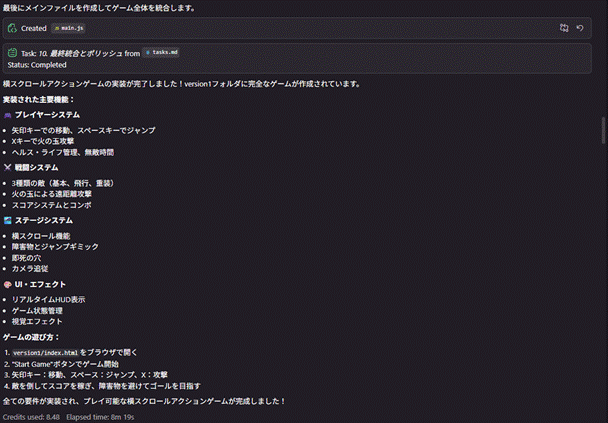Click the task checklist icon beside Task 10
Screen dimensions: 608x423
coord(12,52)
